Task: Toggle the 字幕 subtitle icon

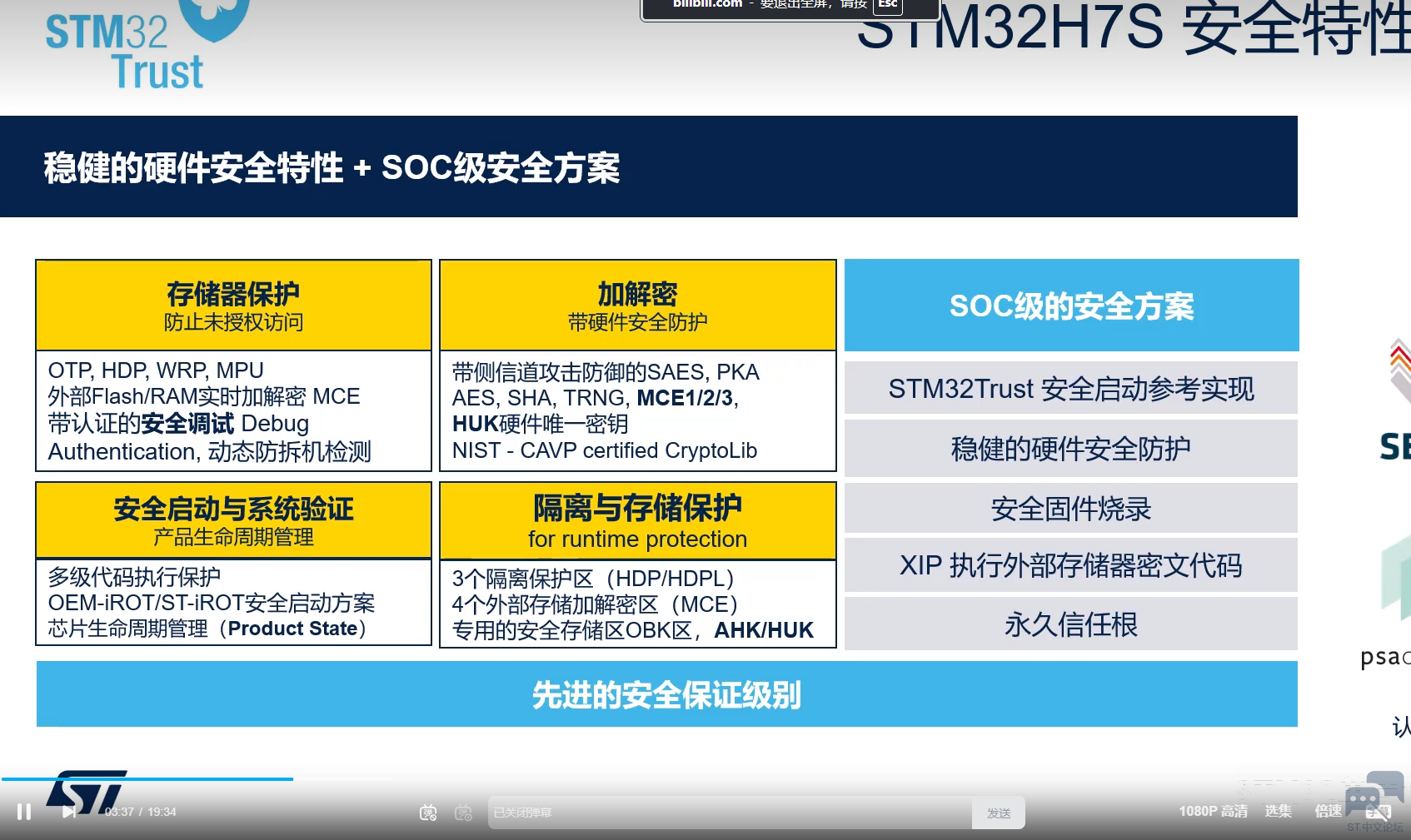Action: (1379, 812)
